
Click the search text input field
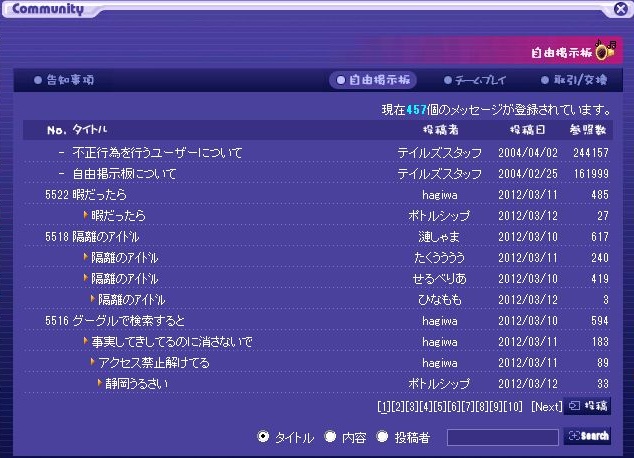[x=502, y=437]
